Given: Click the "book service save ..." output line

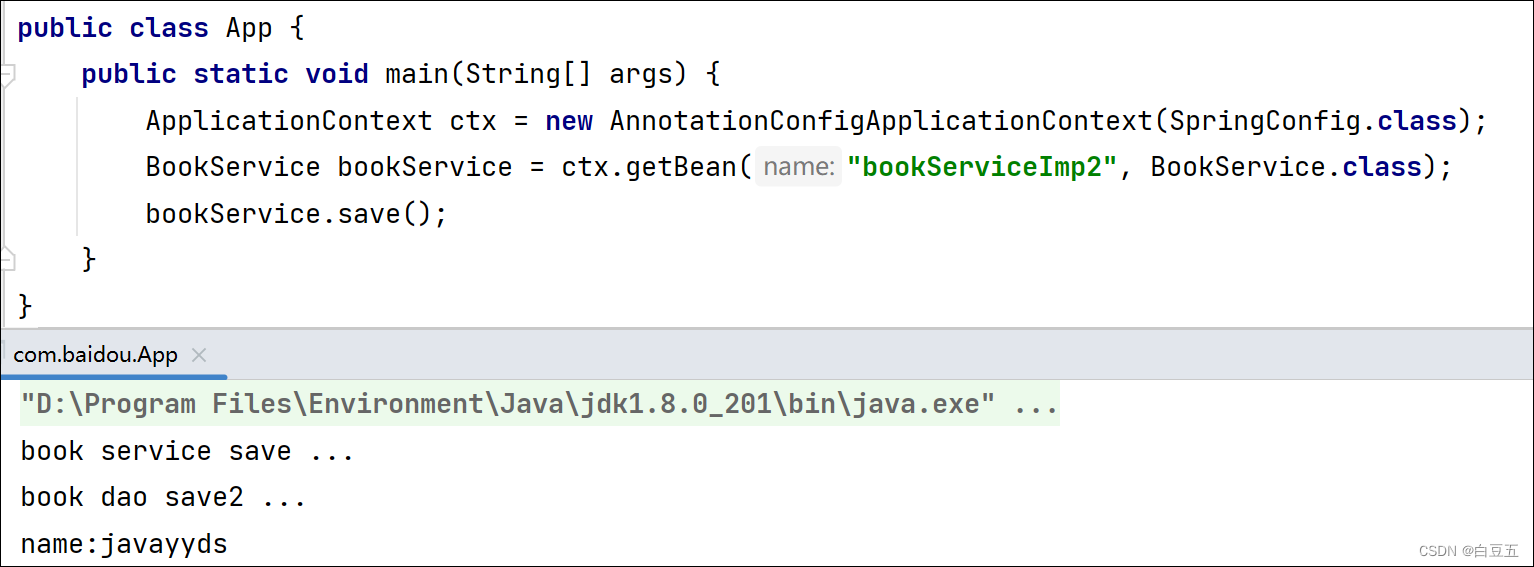Looking at the screenshot, I should point(187,451).
